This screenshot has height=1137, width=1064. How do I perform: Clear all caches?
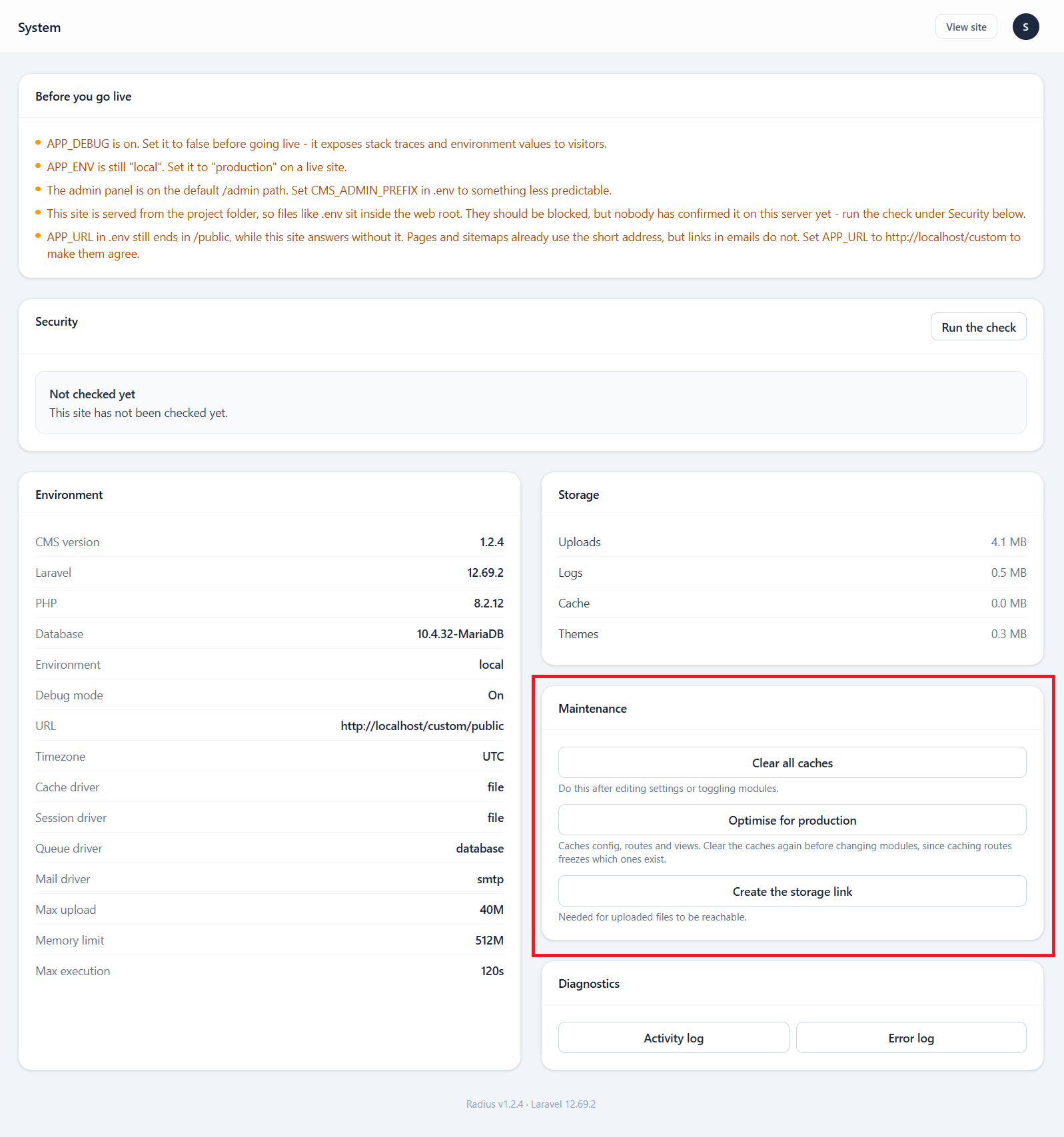click(x=792, y=763)
